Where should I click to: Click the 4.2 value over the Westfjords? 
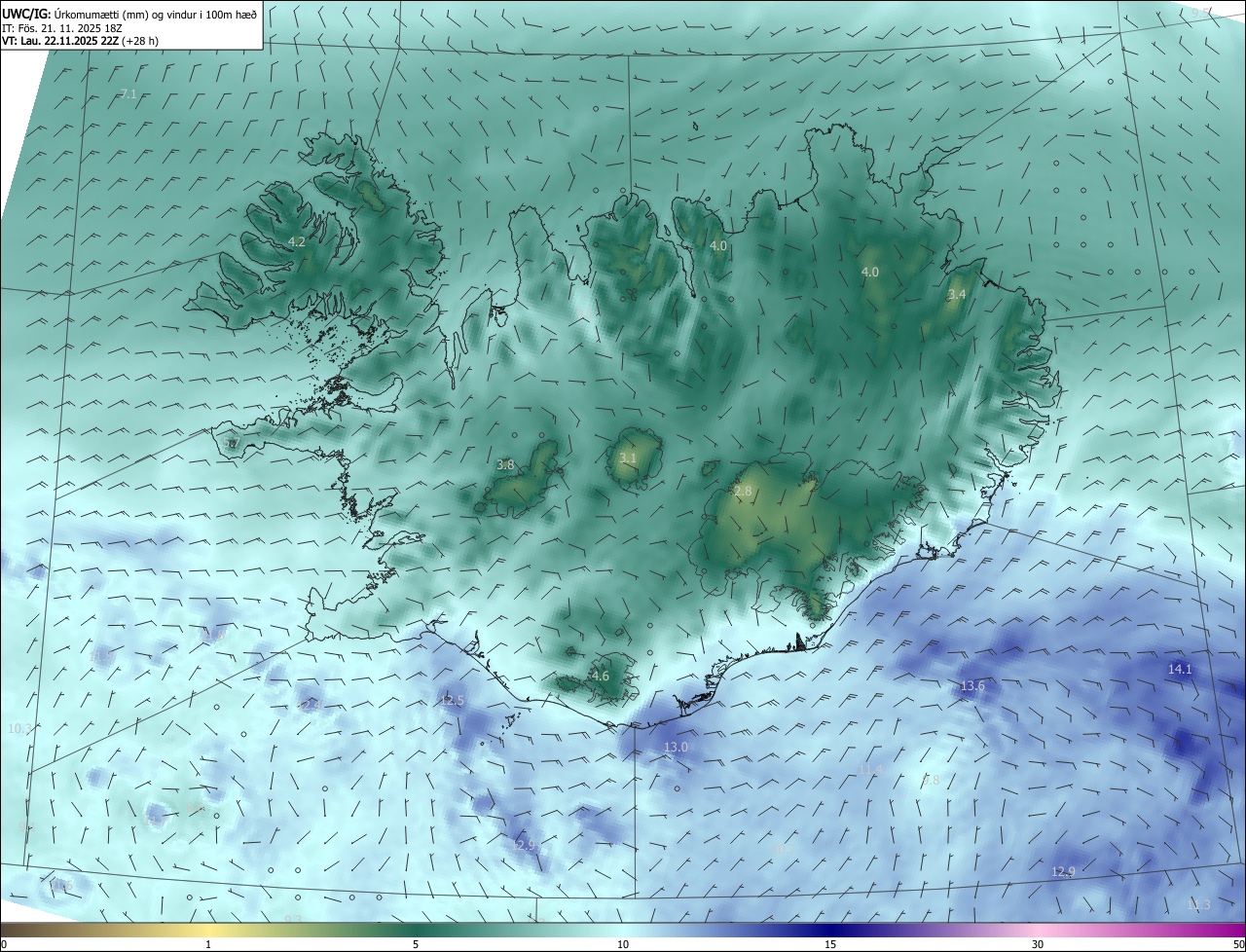tap(297, 241)
